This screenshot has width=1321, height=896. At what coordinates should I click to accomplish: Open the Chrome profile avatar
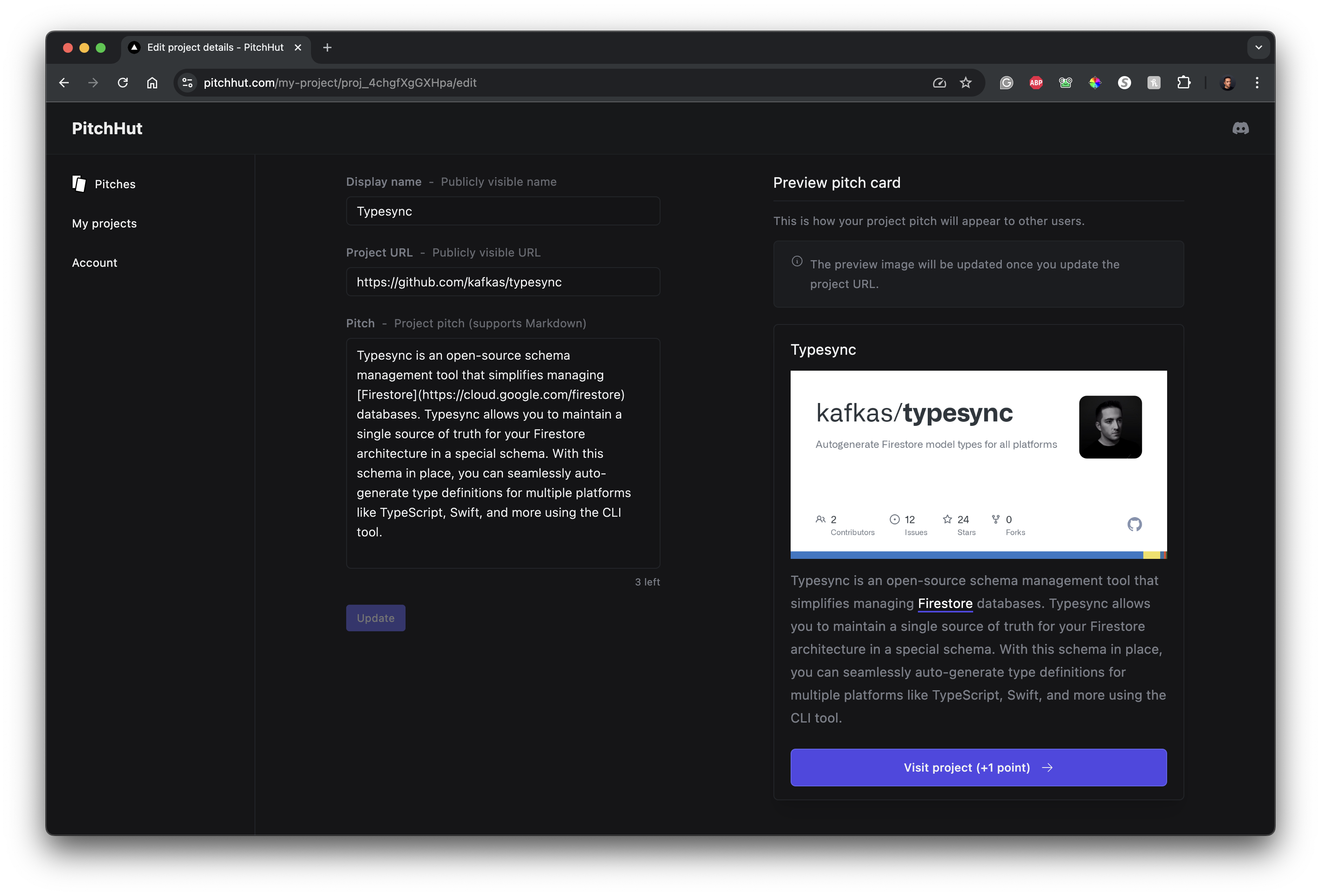click(x=1228, y=83)
